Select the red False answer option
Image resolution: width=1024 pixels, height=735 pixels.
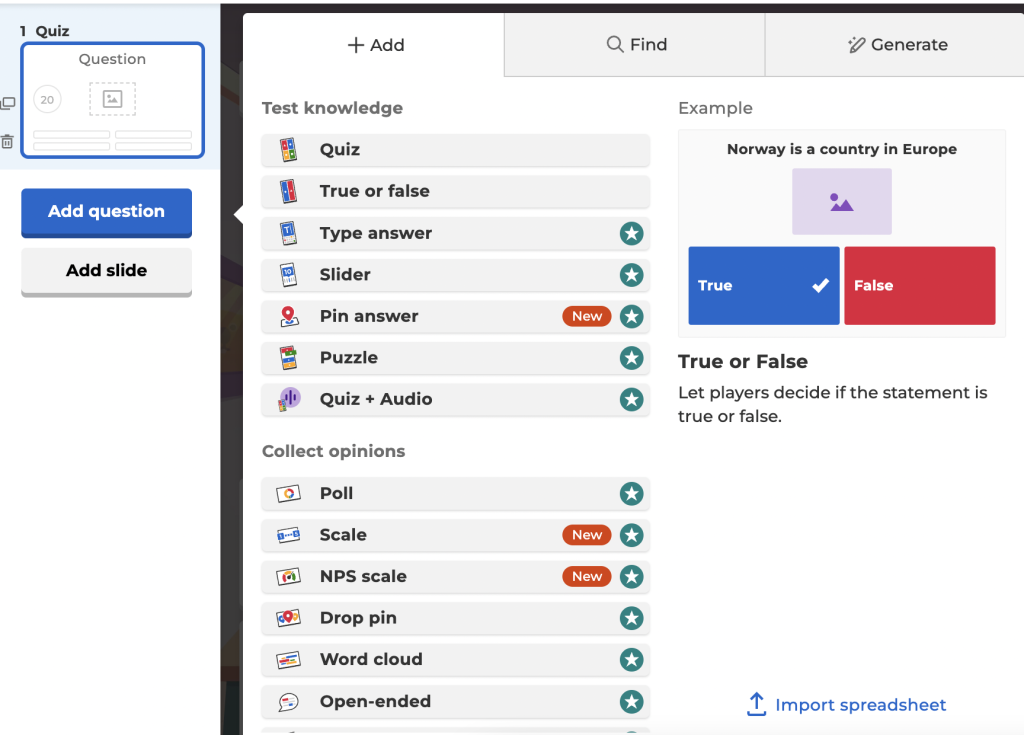919,286
